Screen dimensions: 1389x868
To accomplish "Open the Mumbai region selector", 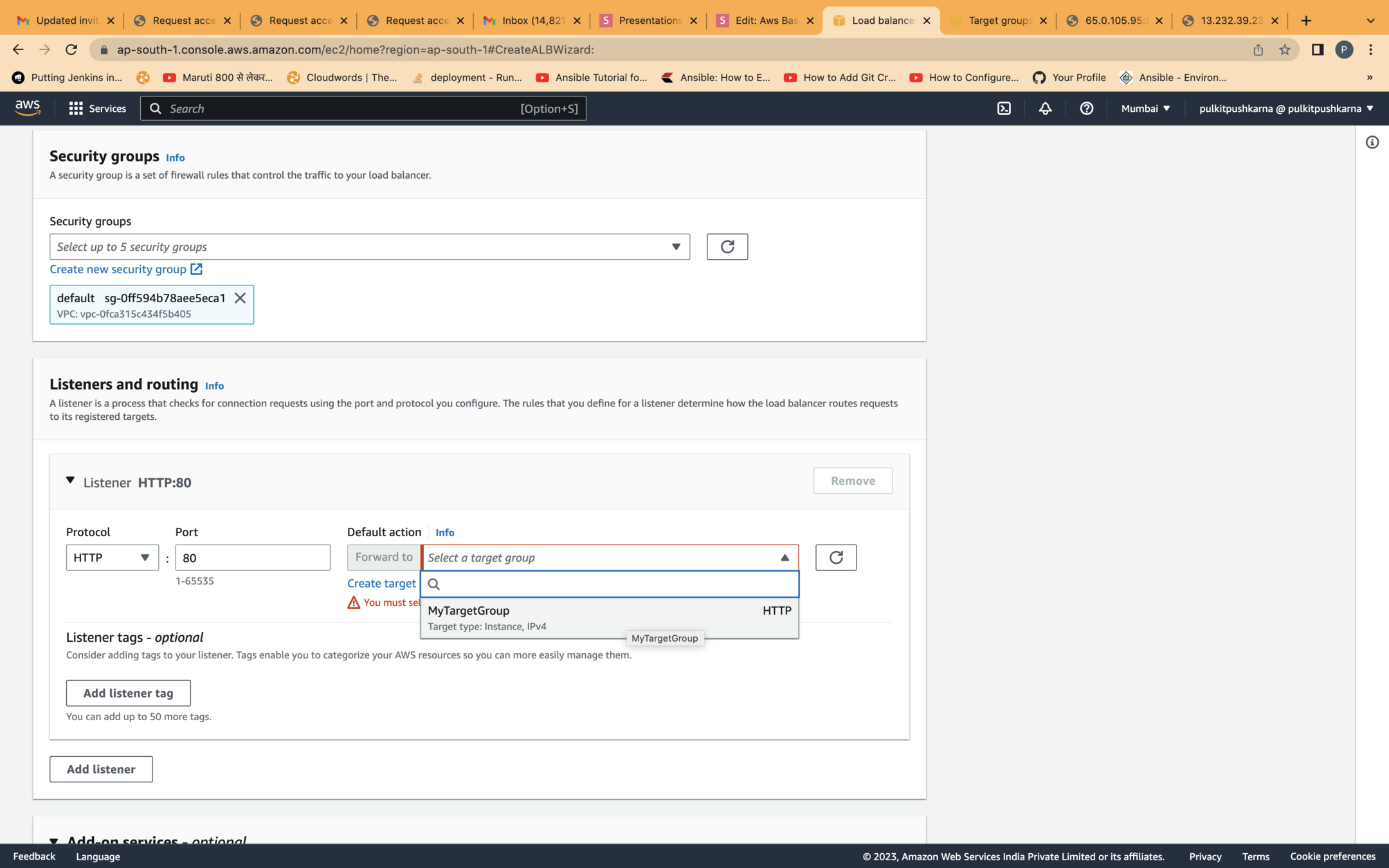I will pos(1145,109).
